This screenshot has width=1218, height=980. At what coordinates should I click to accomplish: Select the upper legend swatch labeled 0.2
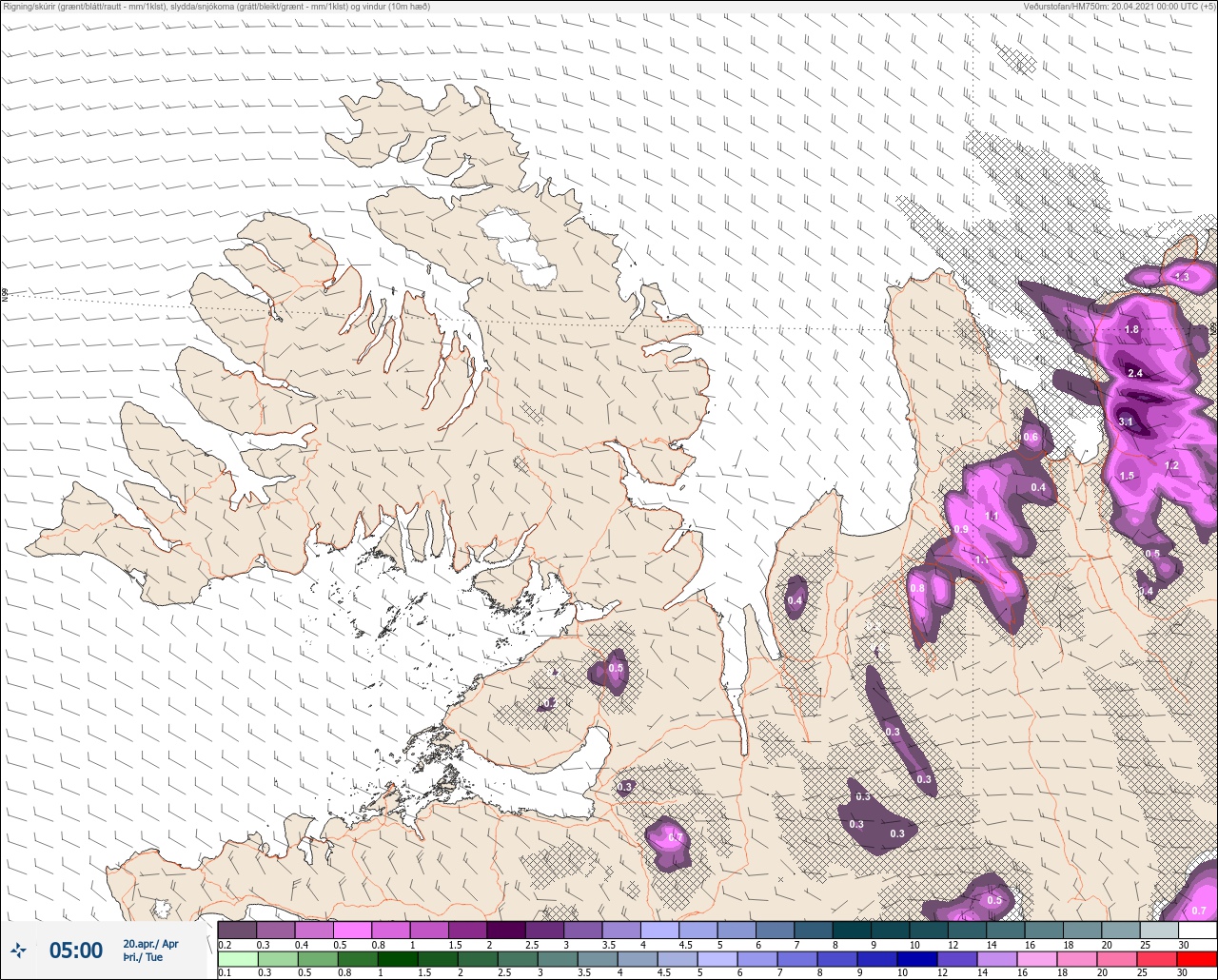(x=237, y=930)
